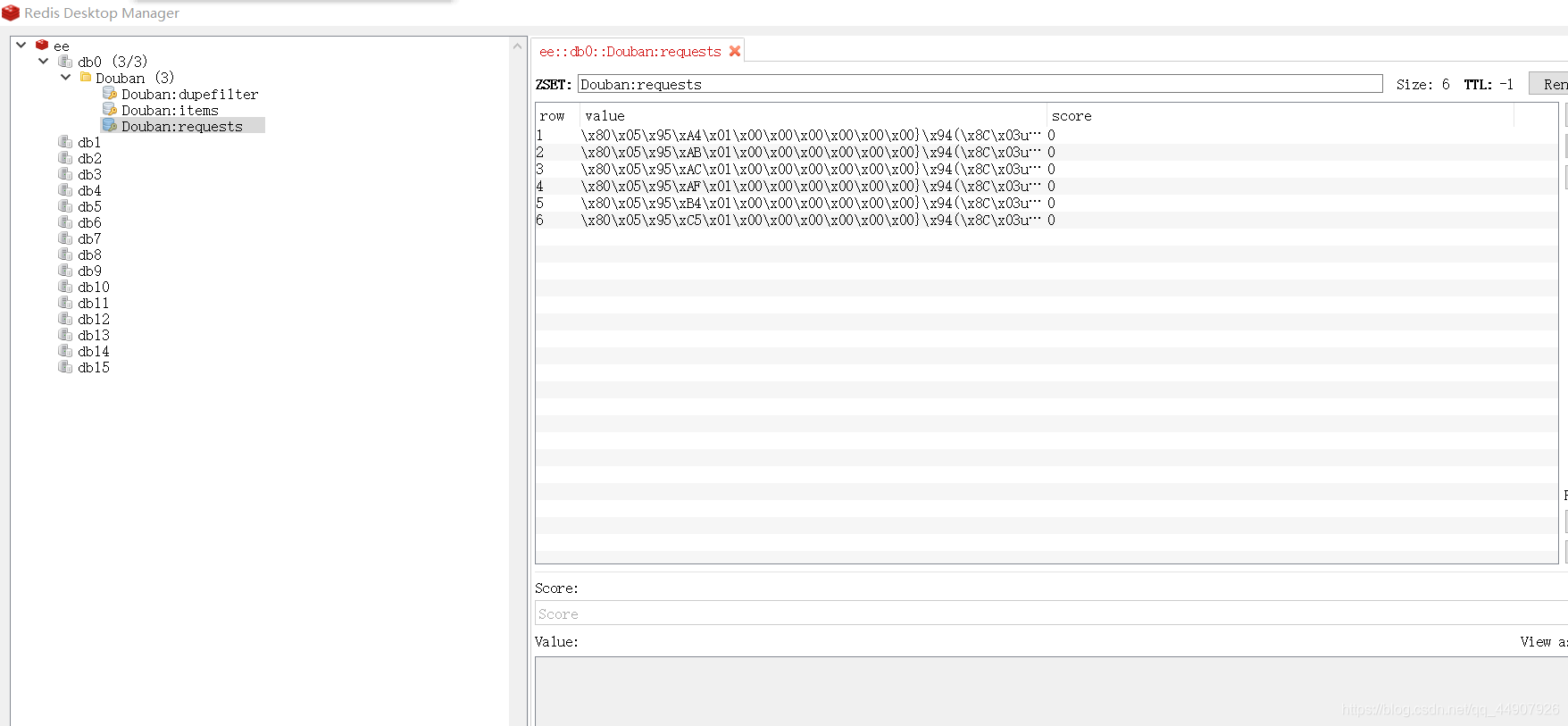Click the db9 database icon

tap(65, 270)
